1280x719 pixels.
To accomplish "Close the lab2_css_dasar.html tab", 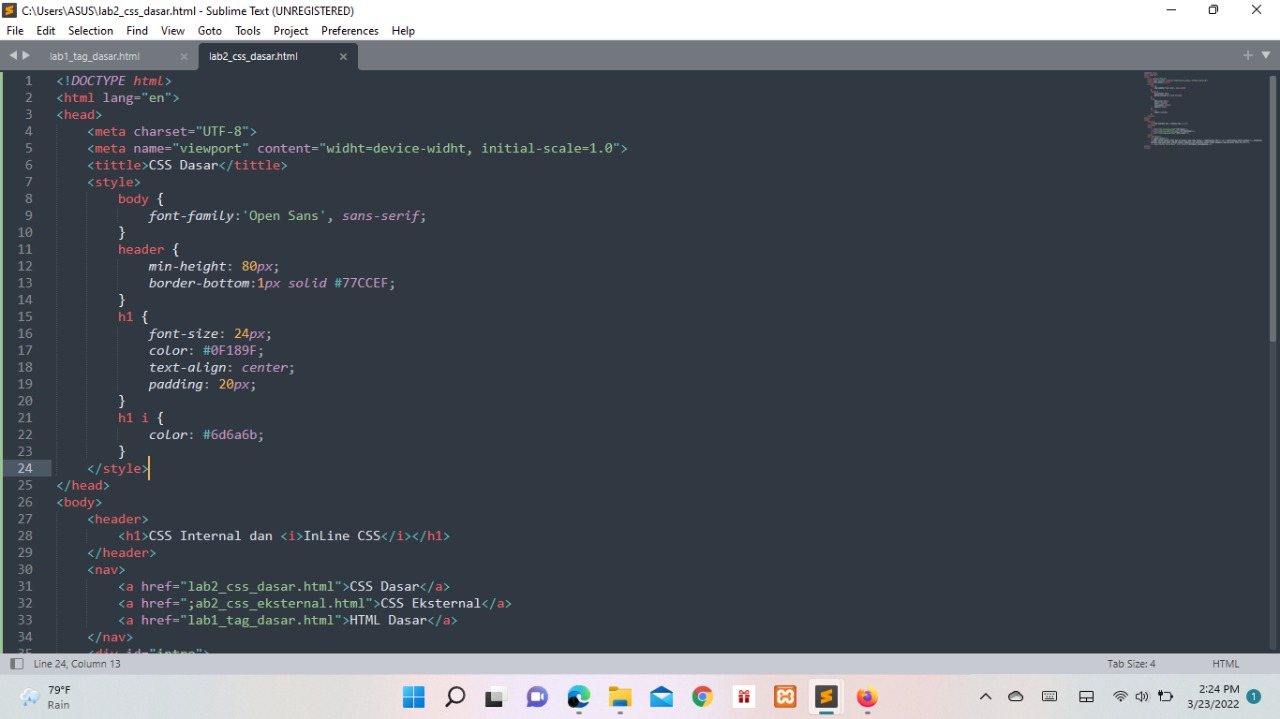I will click(343, 56).
